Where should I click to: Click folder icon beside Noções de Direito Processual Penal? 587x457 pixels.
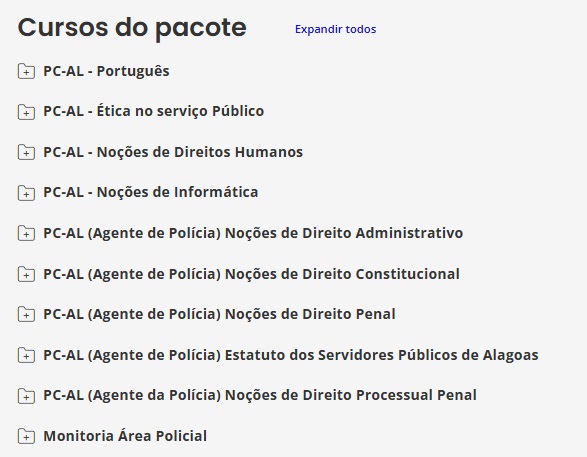(x=26, y=396)
